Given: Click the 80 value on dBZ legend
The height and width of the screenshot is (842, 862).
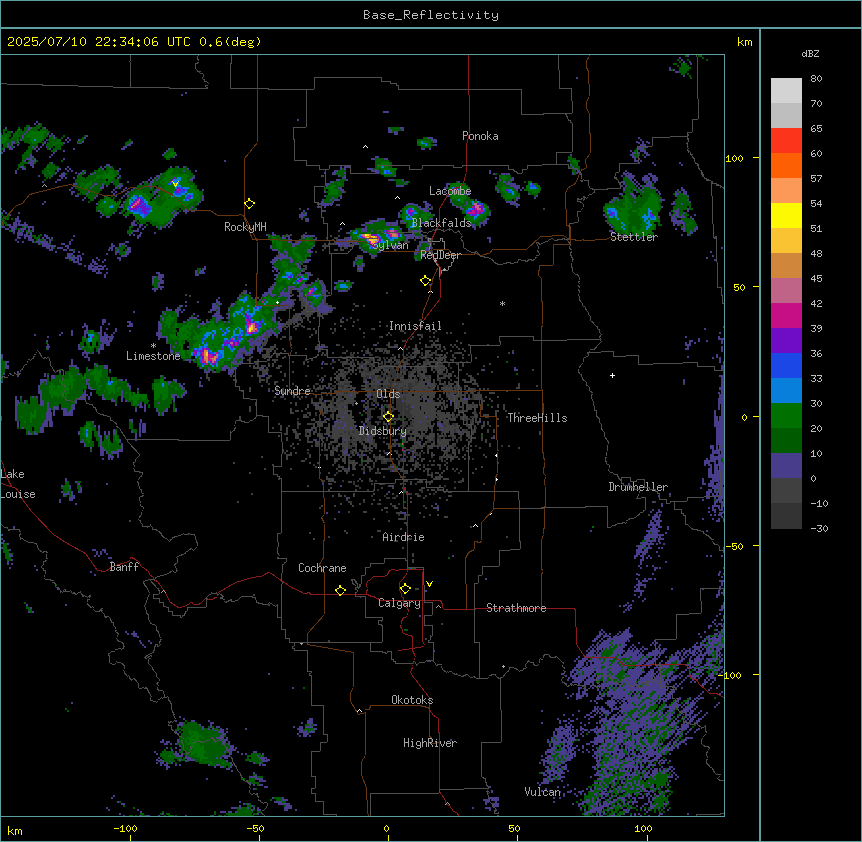Looking at the screenshot, I should (816, 79).
